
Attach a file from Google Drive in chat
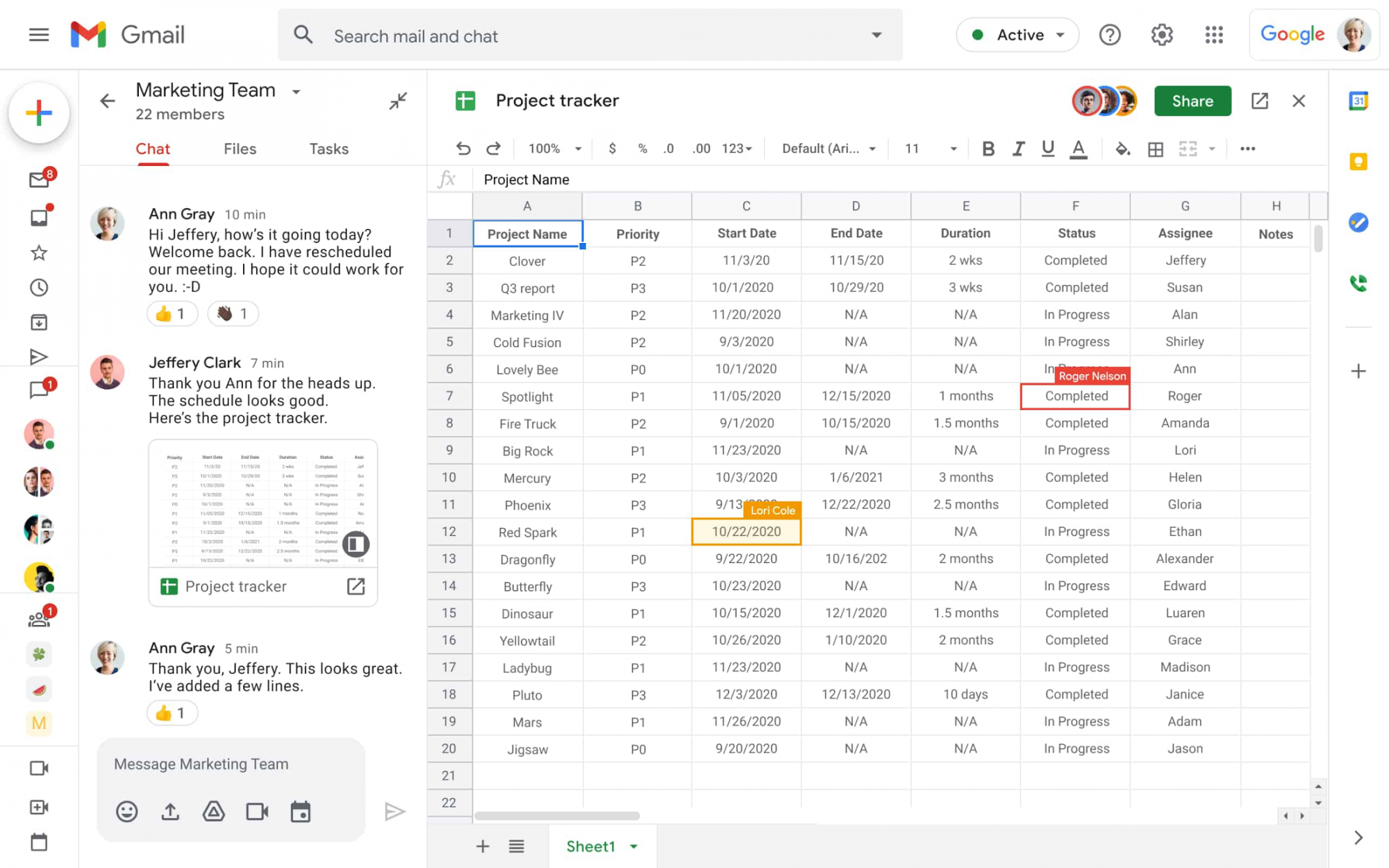[213, 811]
